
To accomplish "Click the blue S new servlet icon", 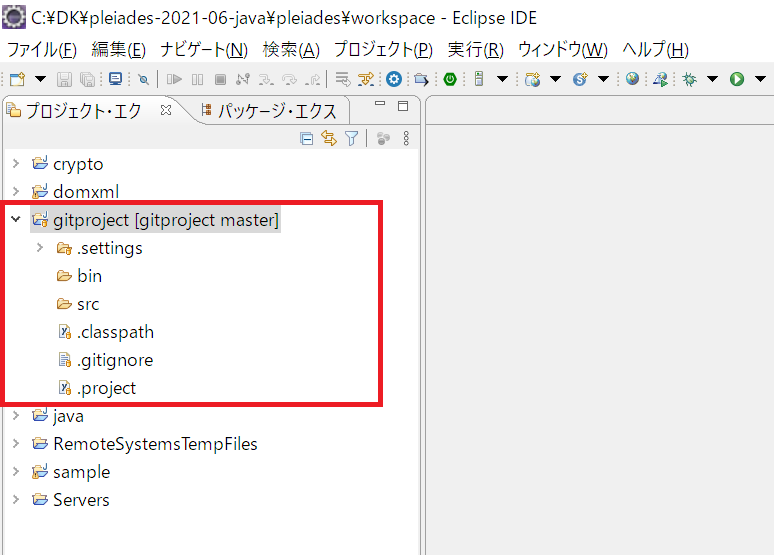I will click(580, 79).
